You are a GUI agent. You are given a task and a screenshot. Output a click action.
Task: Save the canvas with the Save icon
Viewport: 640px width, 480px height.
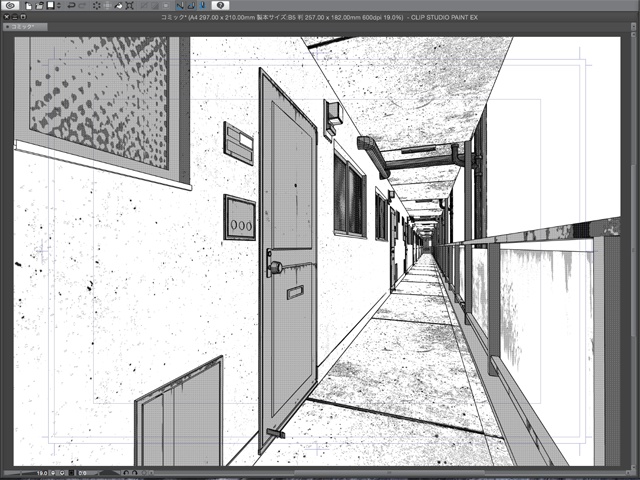(x=51, y=5)
